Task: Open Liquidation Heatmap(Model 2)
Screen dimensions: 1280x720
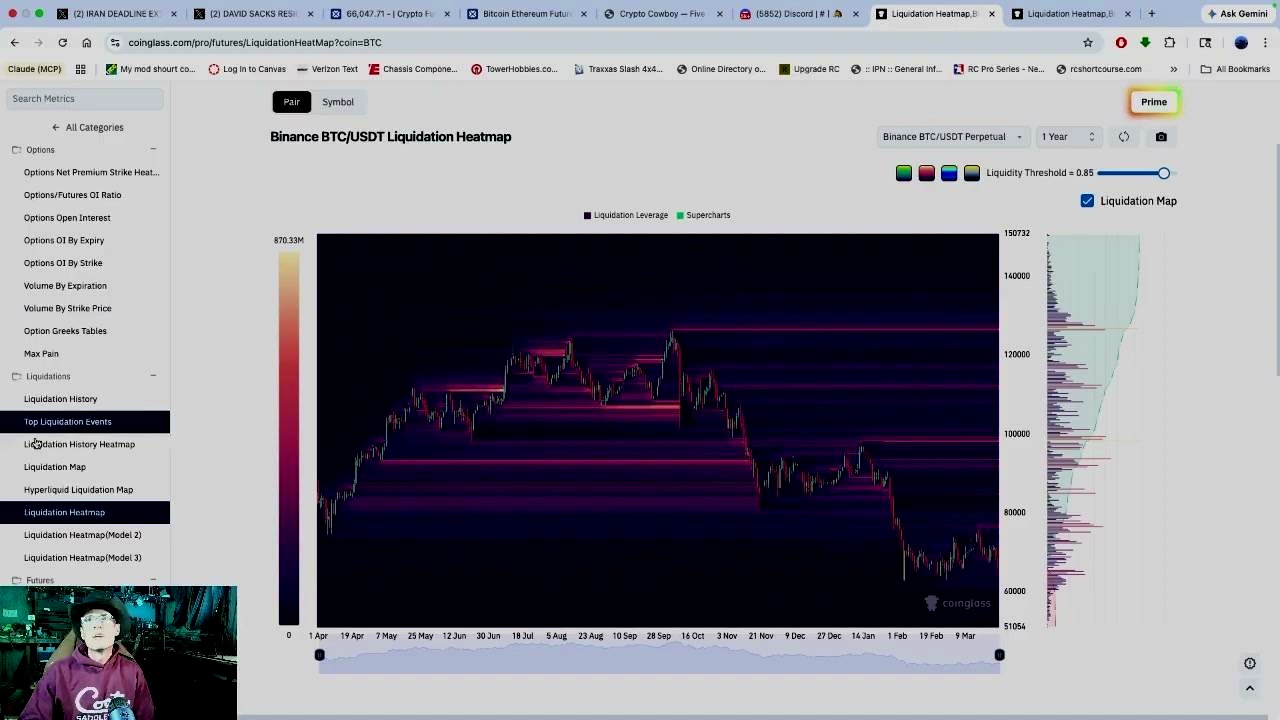Action: pos(83,535)
